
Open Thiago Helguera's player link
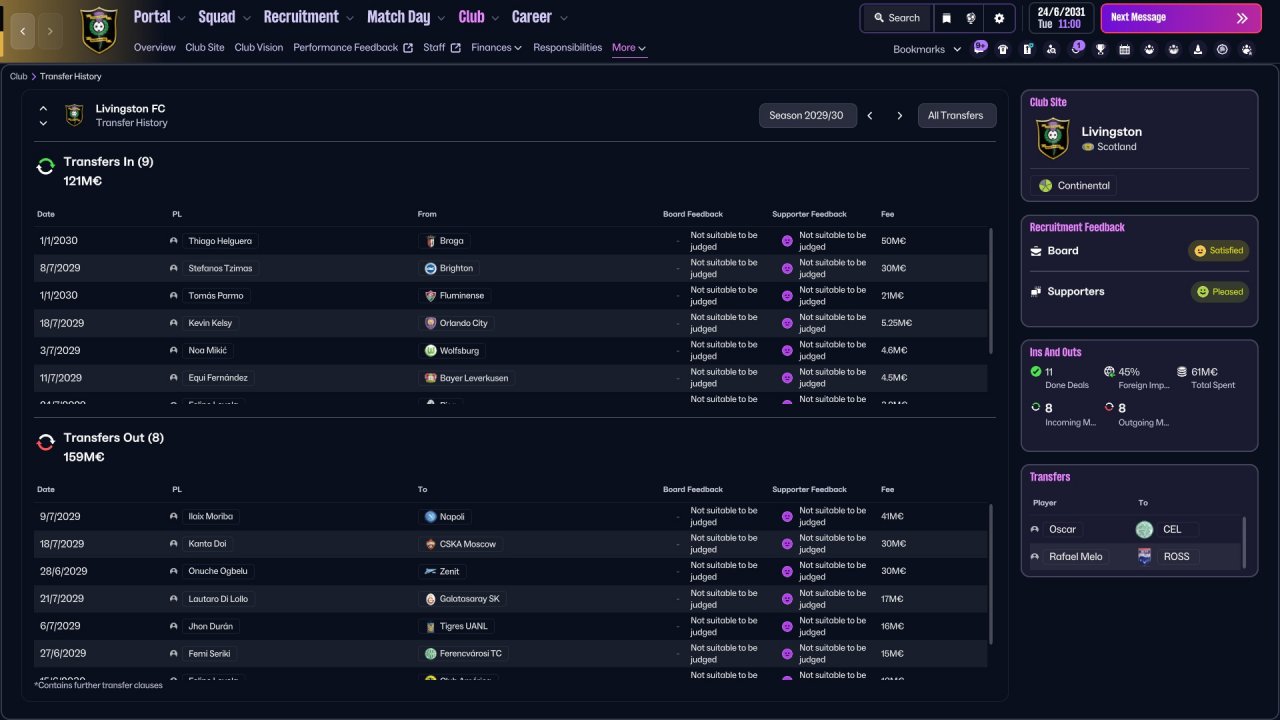(x=220, y=241)
